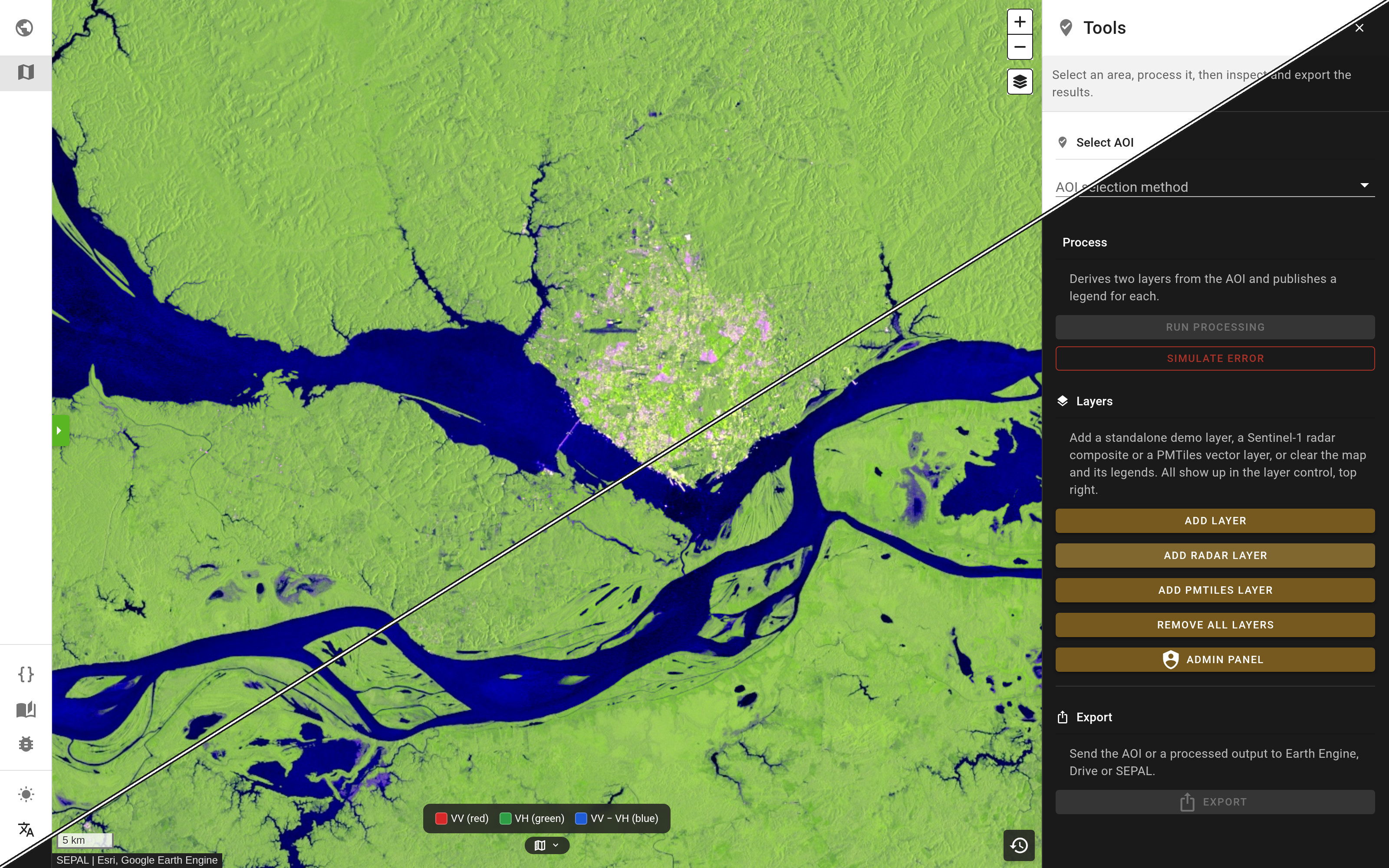Expand the green side drawer arrow
The height and width of the screenshot is (868, 1389).
click(x=60, y=431)
